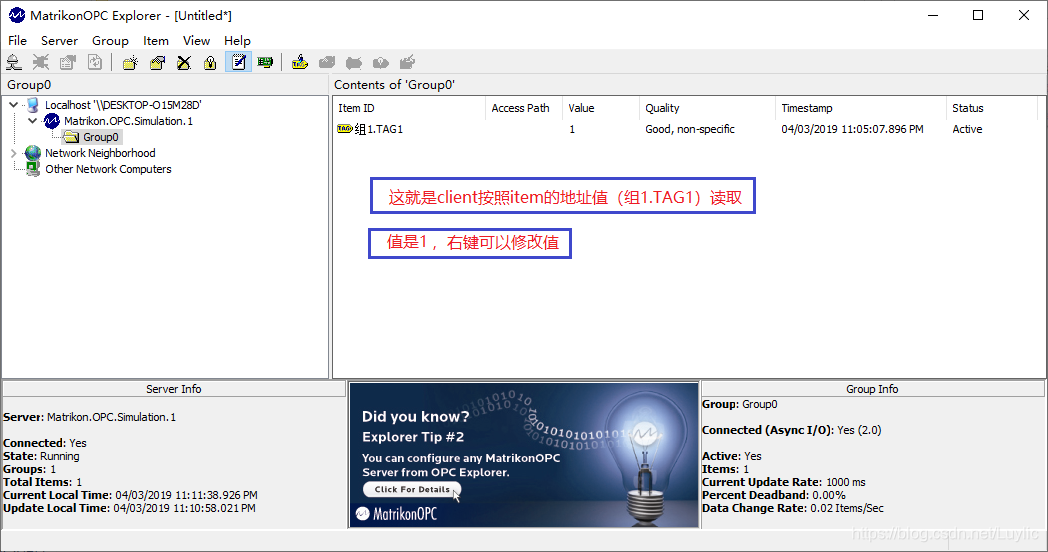Image resolution: width=1048 pixels, height=552 pixels.
Task: Click the MatrikonOPC logo in banner
Action: 397,514
